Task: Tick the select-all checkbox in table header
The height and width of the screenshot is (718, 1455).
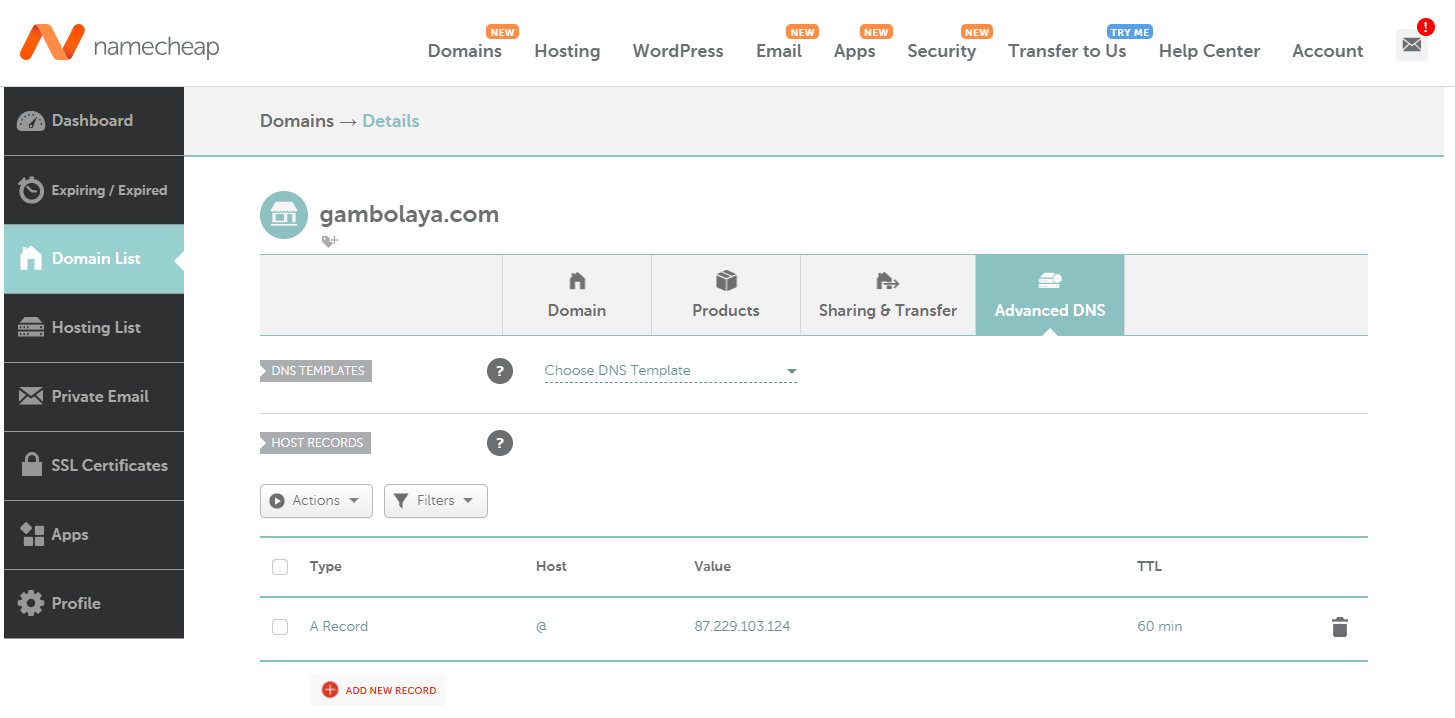Action: 280,567
